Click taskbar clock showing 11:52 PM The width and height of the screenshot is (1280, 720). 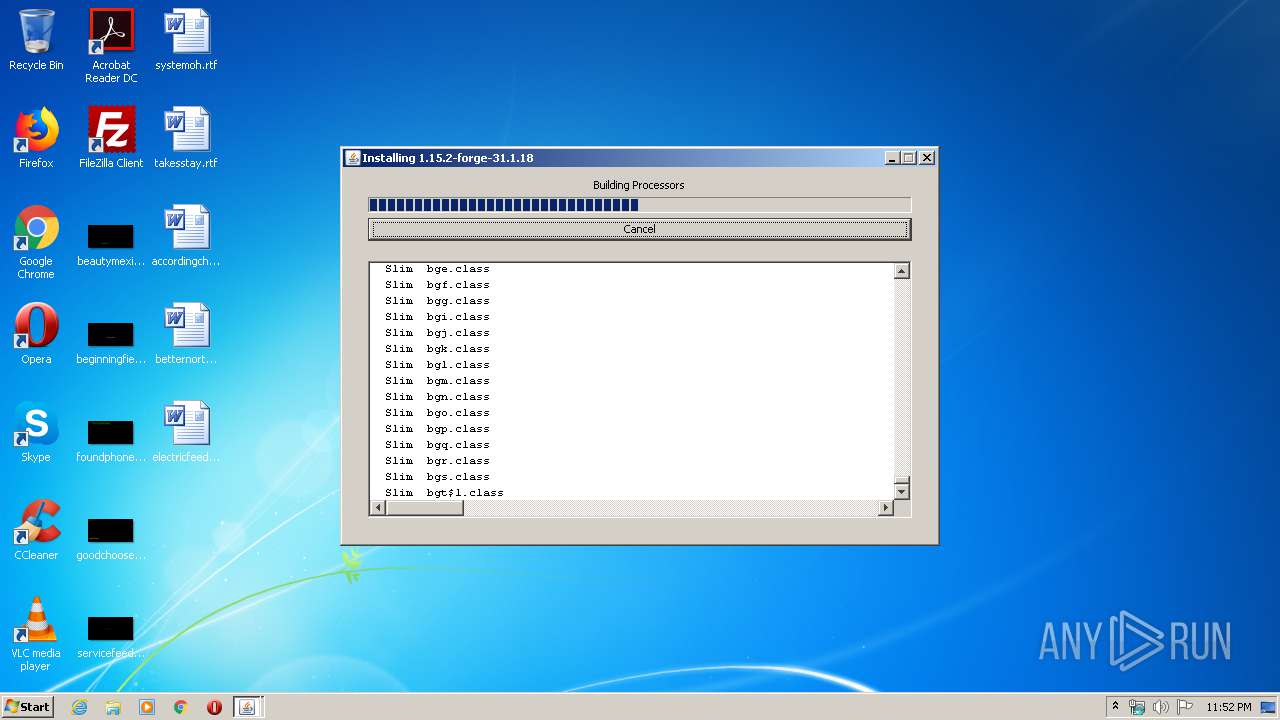(1228, 707)
